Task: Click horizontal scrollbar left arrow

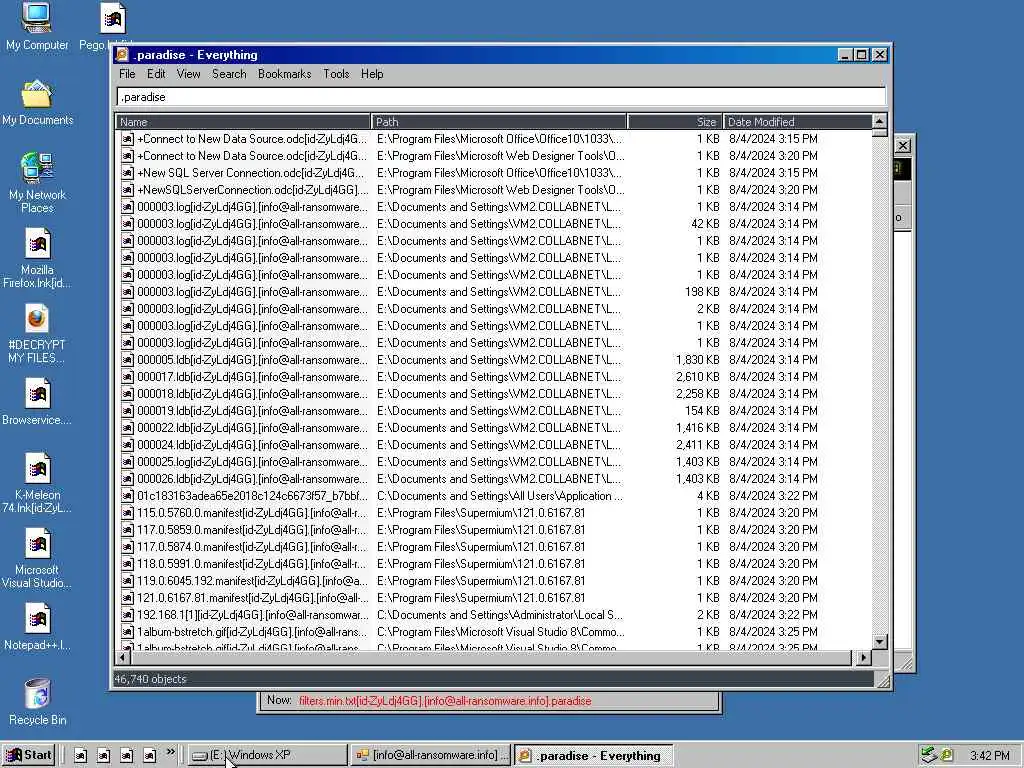Action: click(x=123, y=658)
